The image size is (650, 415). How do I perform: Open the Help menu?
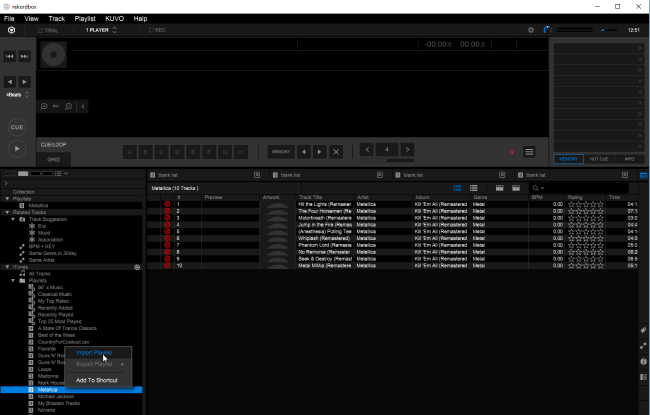(140, 19)
